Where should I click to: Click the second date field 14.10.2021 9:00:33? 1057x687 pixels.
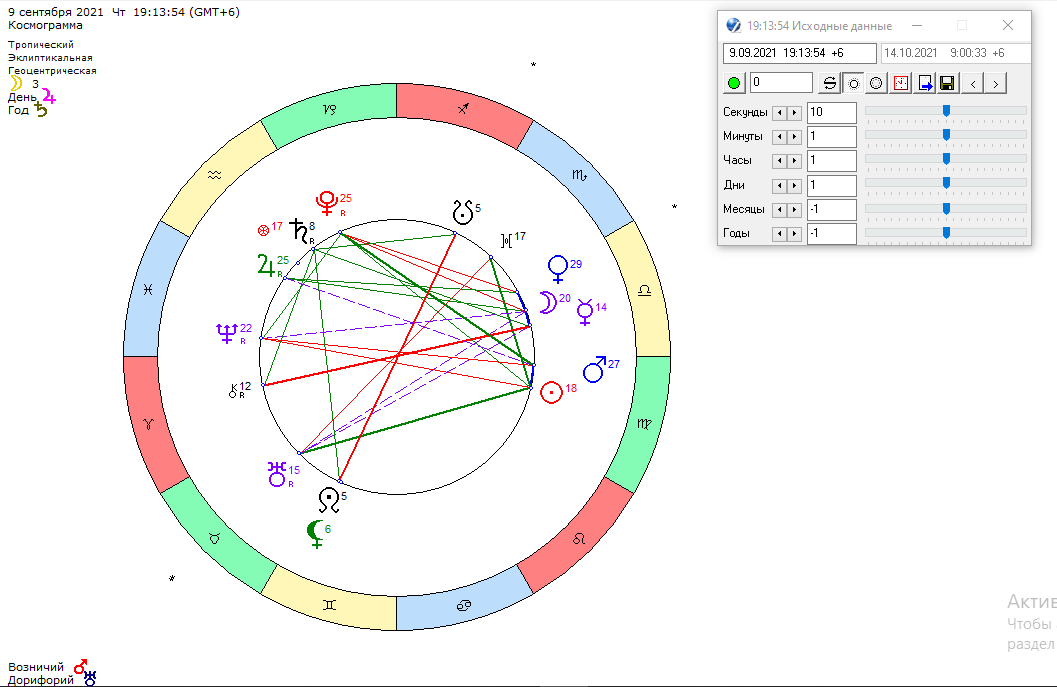(956, 53)
